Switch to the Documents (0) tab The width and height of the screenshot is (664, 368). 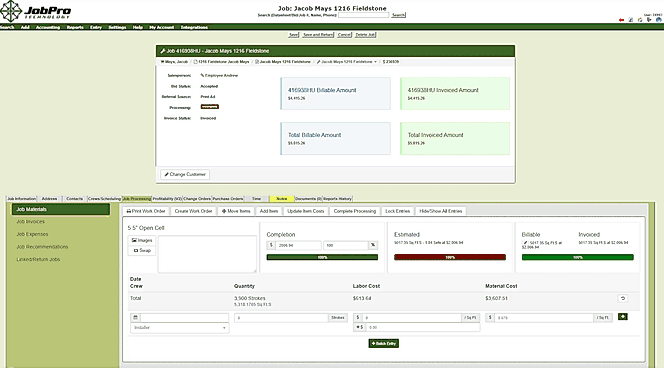308,199
